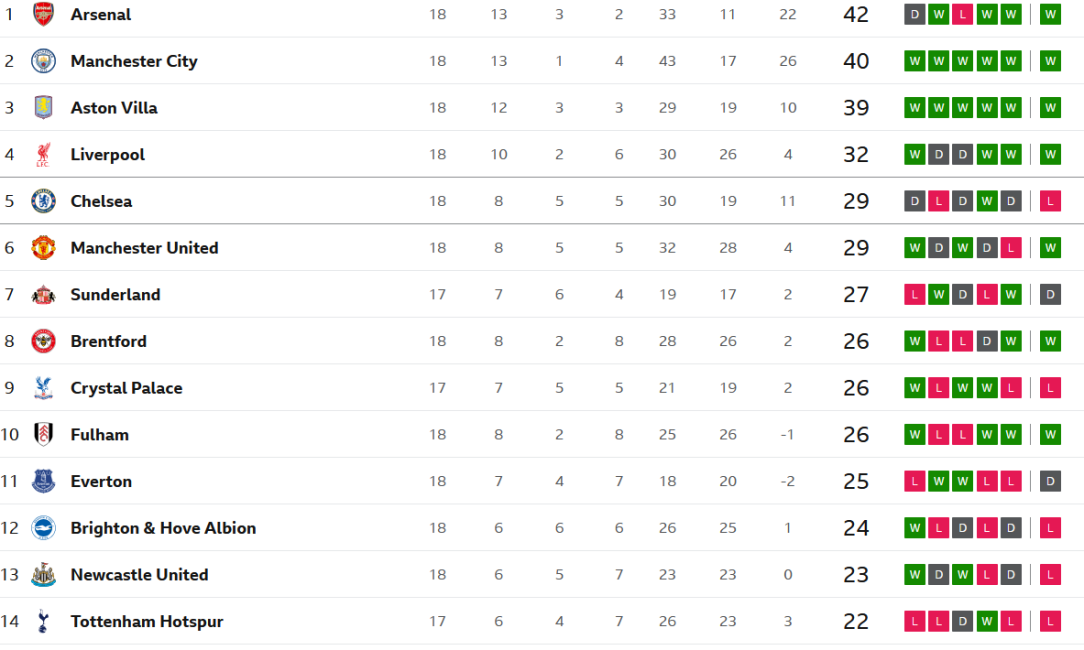The image size is (1084, 650).
Task: Click the Arsenal club crest
Action: pyautogui.click(x=44, y=14)
